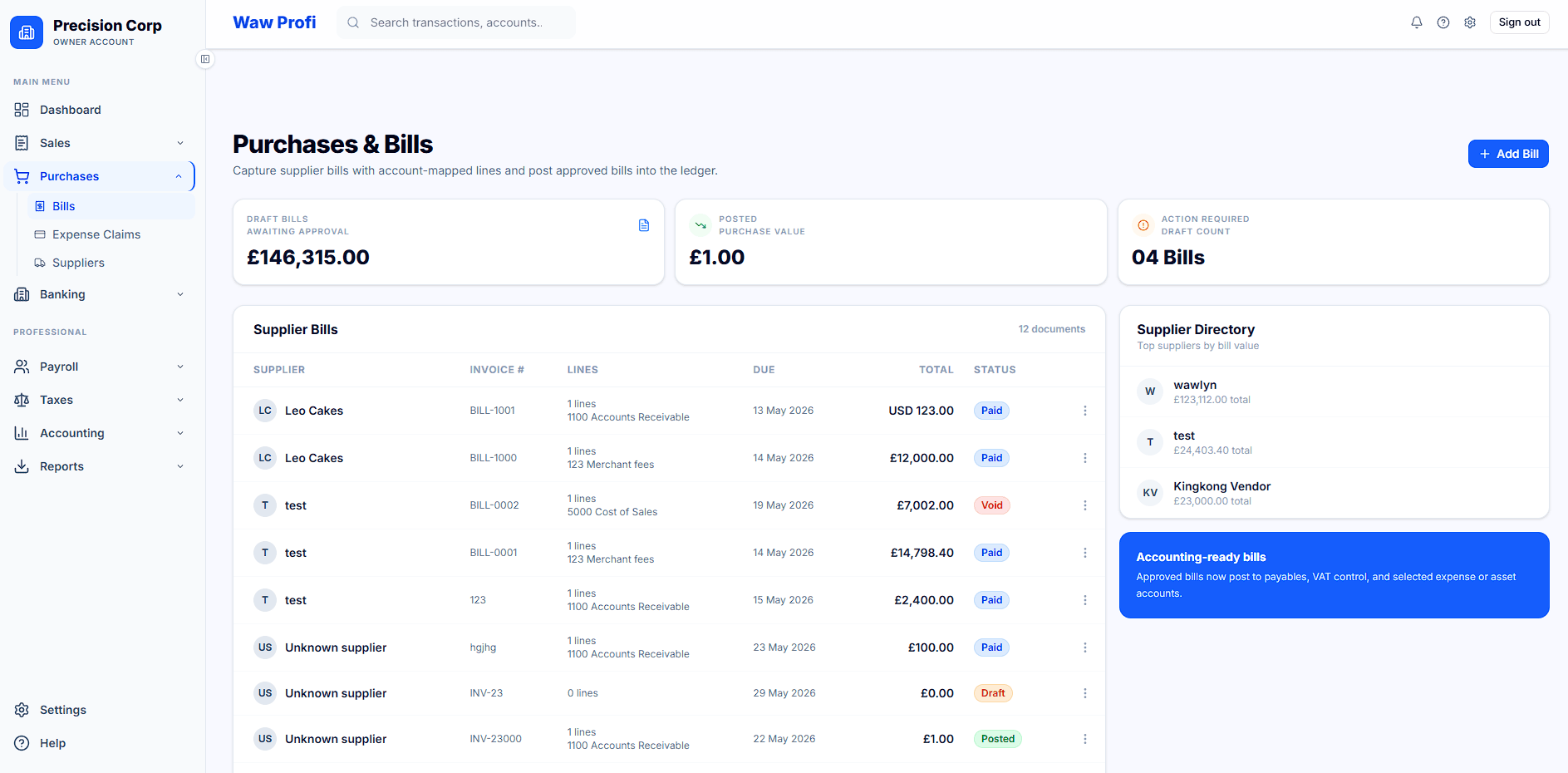Screen dimensions: 1568x773
Task: Click the BILL-0002 invoice number
Action: [x=494, y=505]
